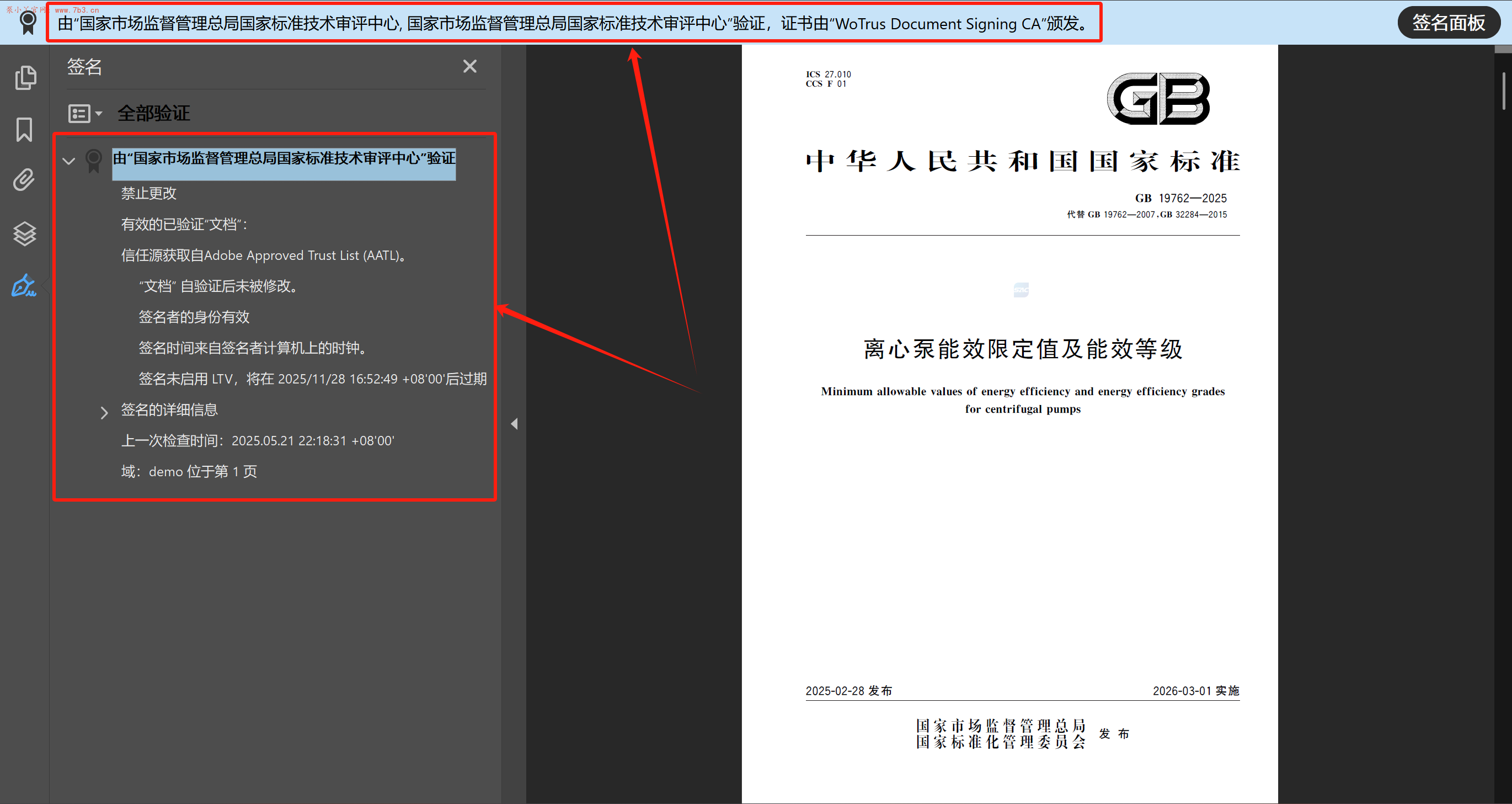
Task: Click the vertical scrollbar thumb of document
Action: (1504, 91)
